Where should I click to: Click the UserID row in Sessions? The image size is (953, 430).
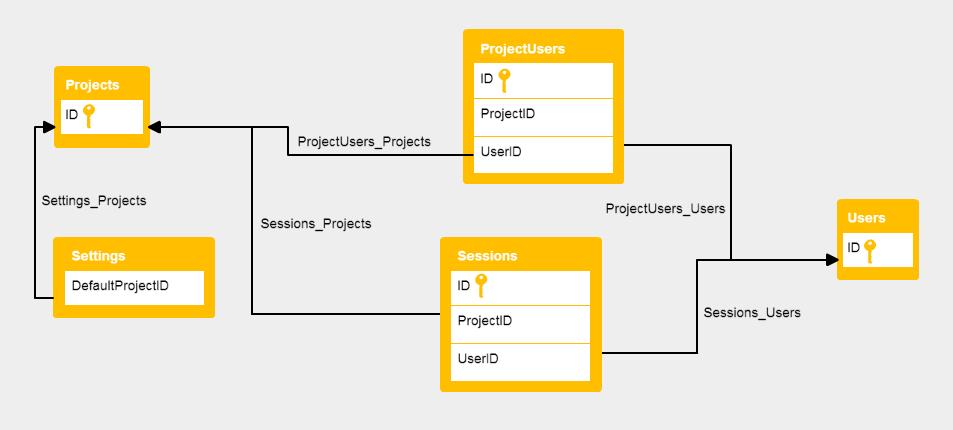point(478,359)
